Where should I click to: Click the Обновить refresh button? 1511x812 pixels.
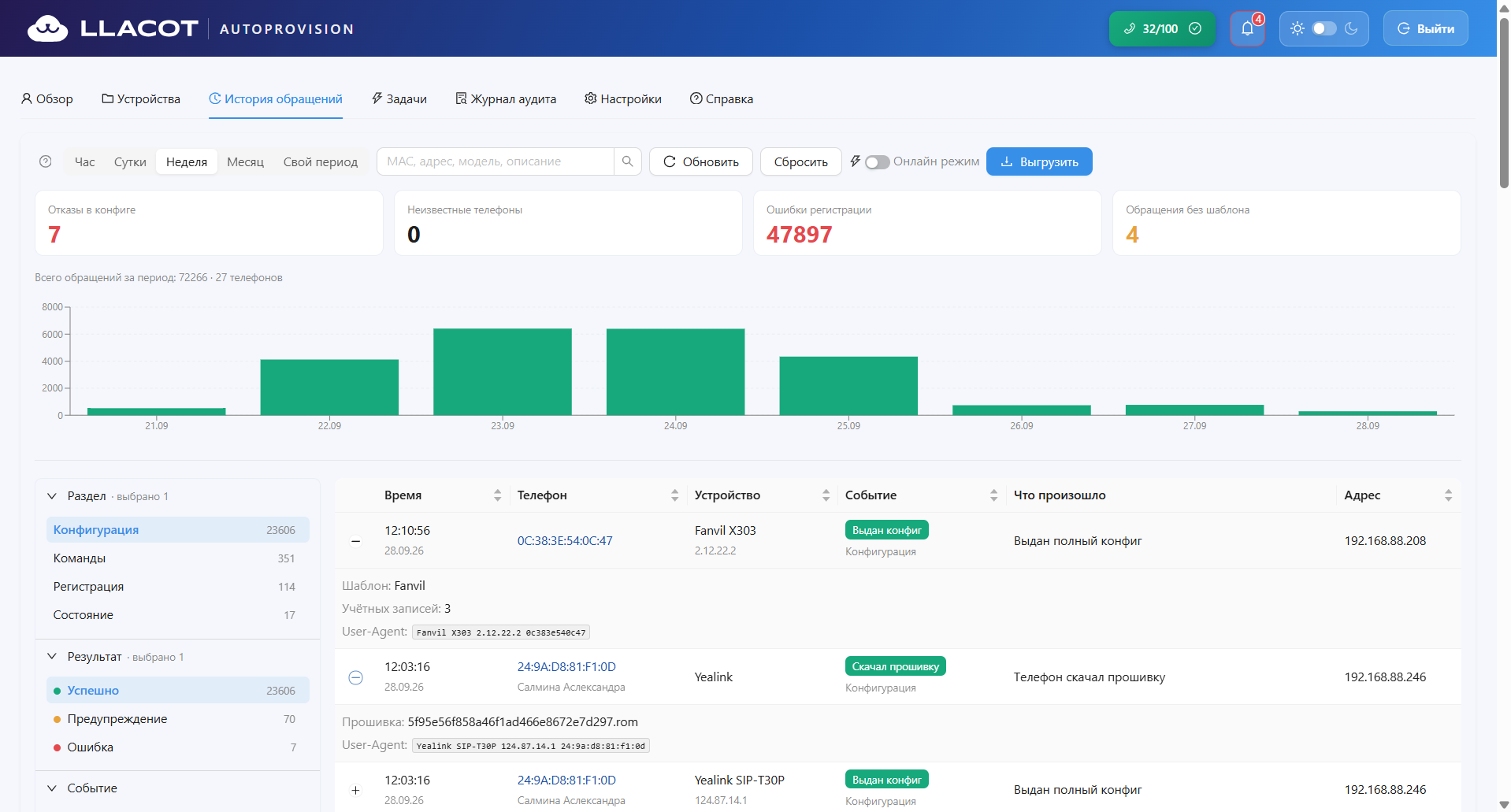pyautogui.click(x=701, y=161)
